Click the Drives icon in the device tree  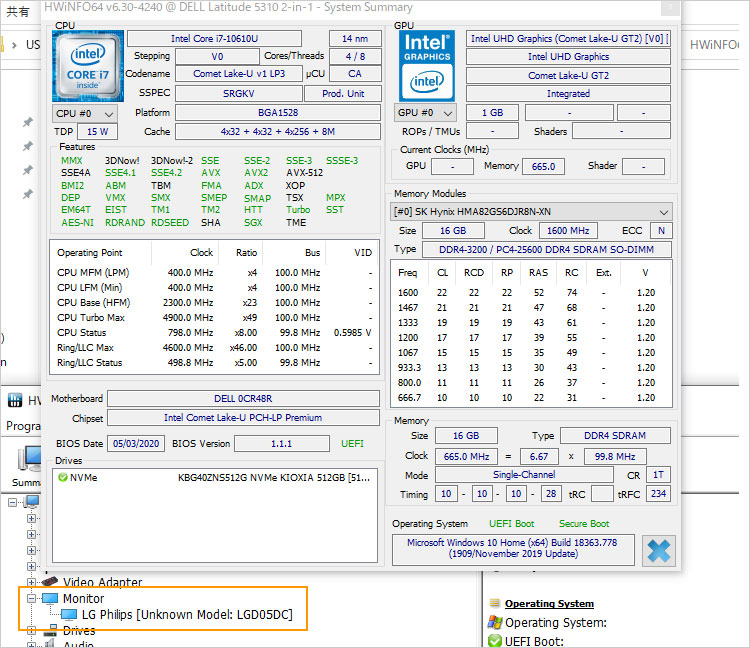click(x=50, y=631)
